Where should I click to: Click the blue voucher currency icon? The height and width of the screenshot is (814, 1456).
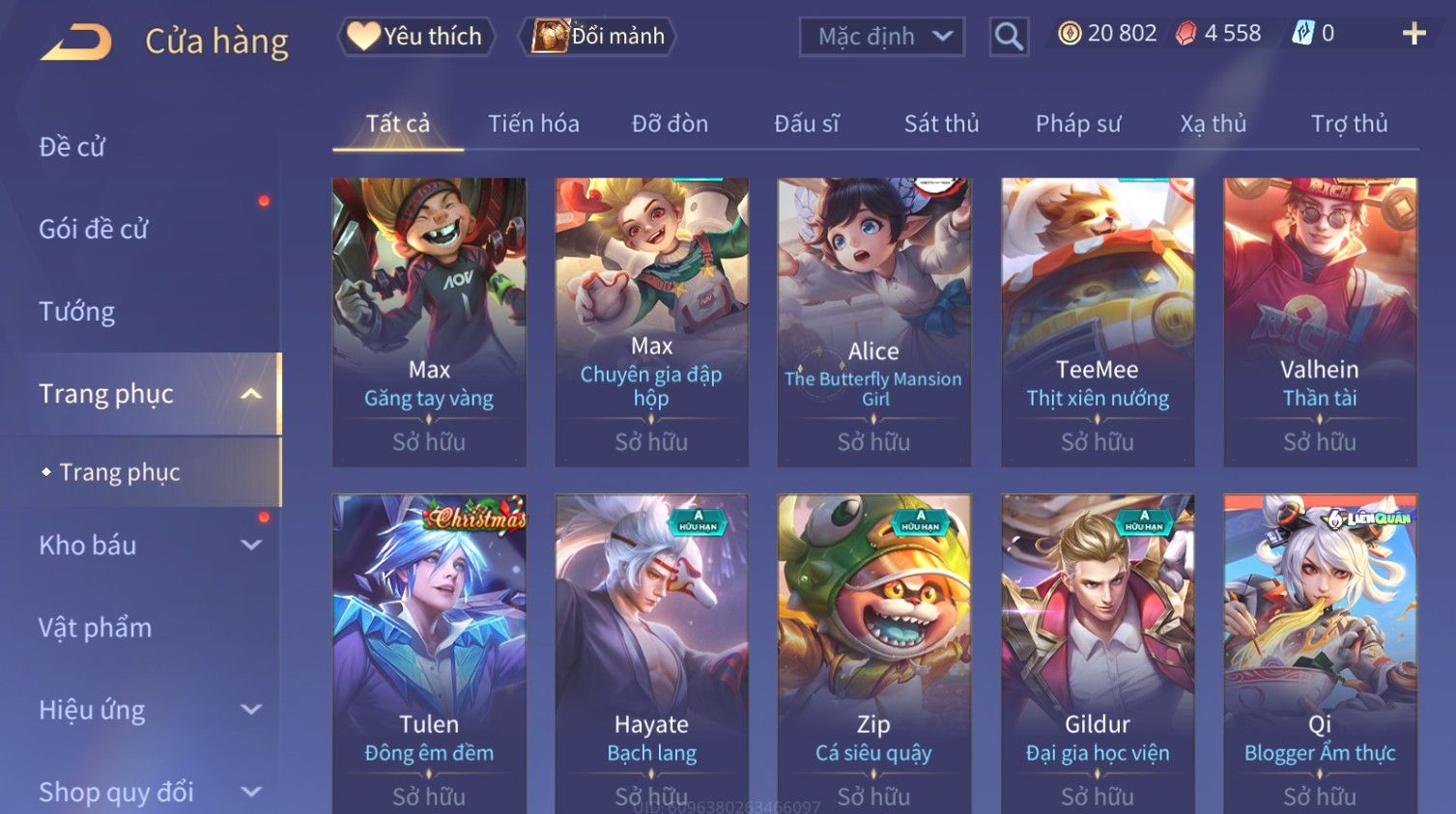click(x=1303, y=34)
